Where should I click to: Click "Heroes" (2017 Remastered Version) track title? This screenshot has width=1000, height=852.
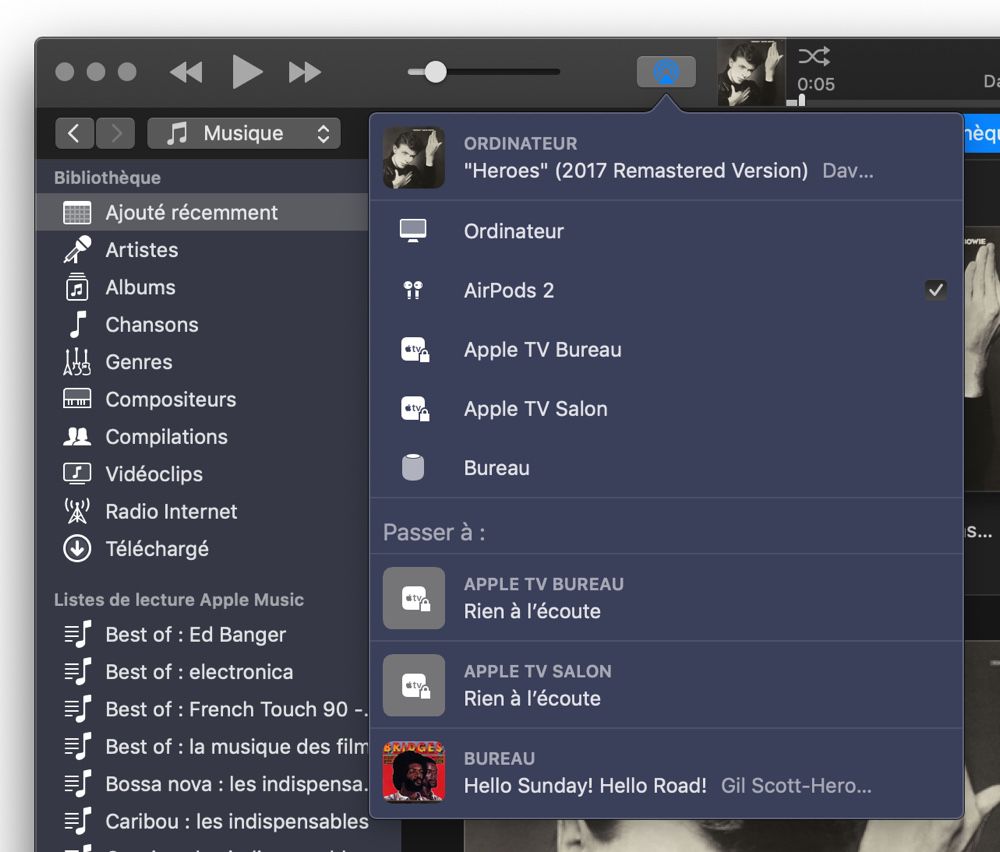pos(636,171)
